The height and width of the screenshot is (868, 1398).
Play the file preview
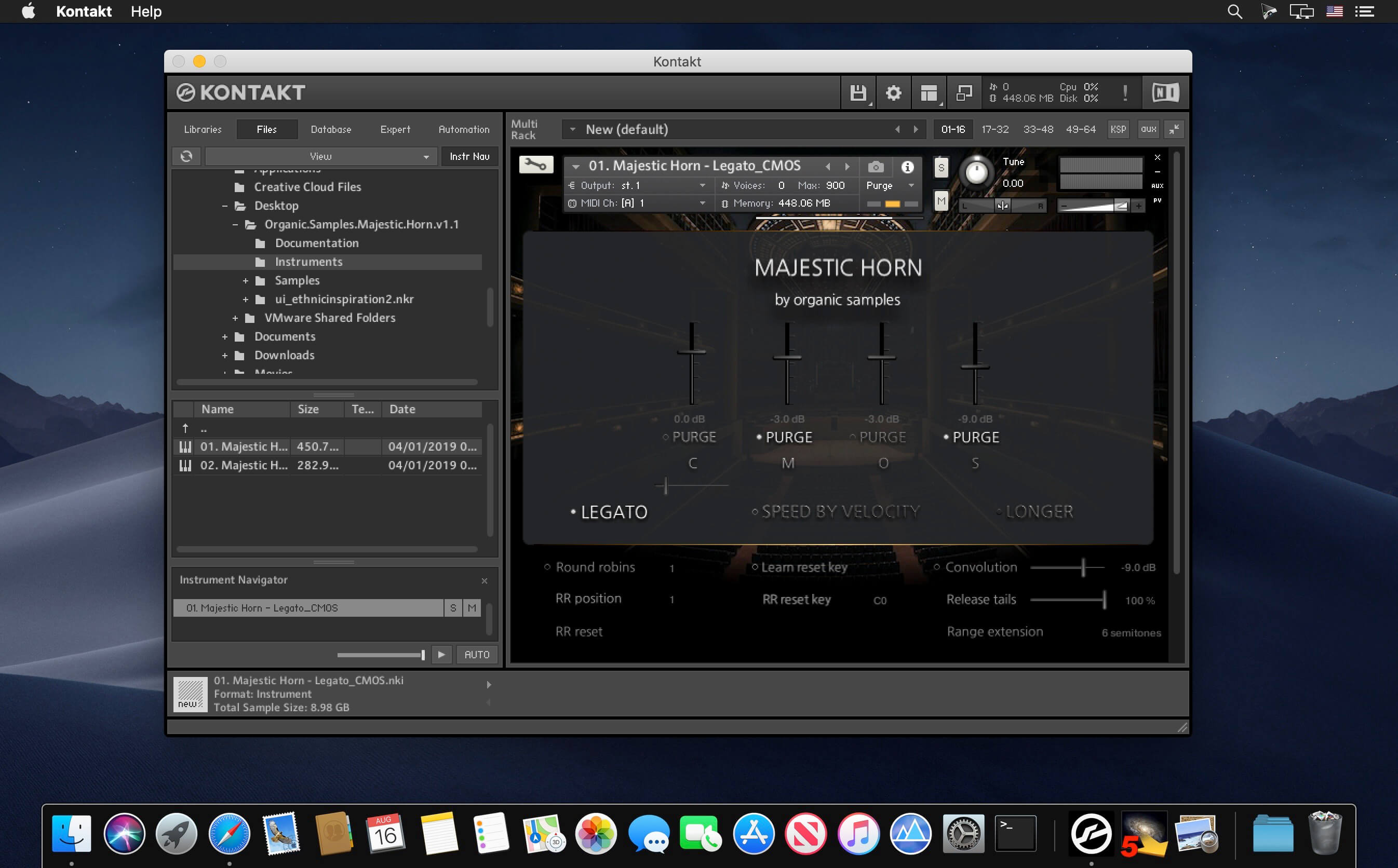[441, 655]
